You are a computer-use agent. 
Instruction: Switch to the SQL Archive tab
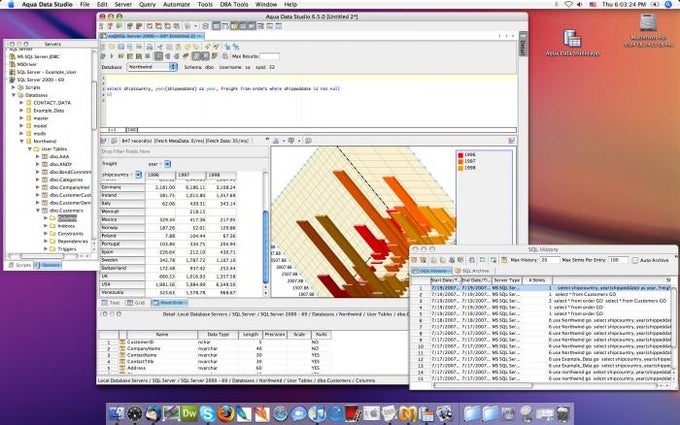click(x=472, y=271)
